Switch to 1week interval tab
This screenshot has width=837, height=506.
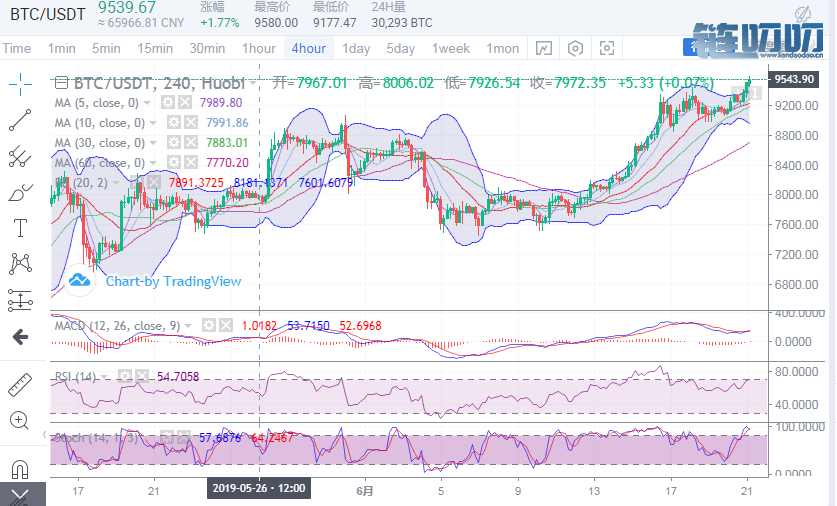pos(451,49)
